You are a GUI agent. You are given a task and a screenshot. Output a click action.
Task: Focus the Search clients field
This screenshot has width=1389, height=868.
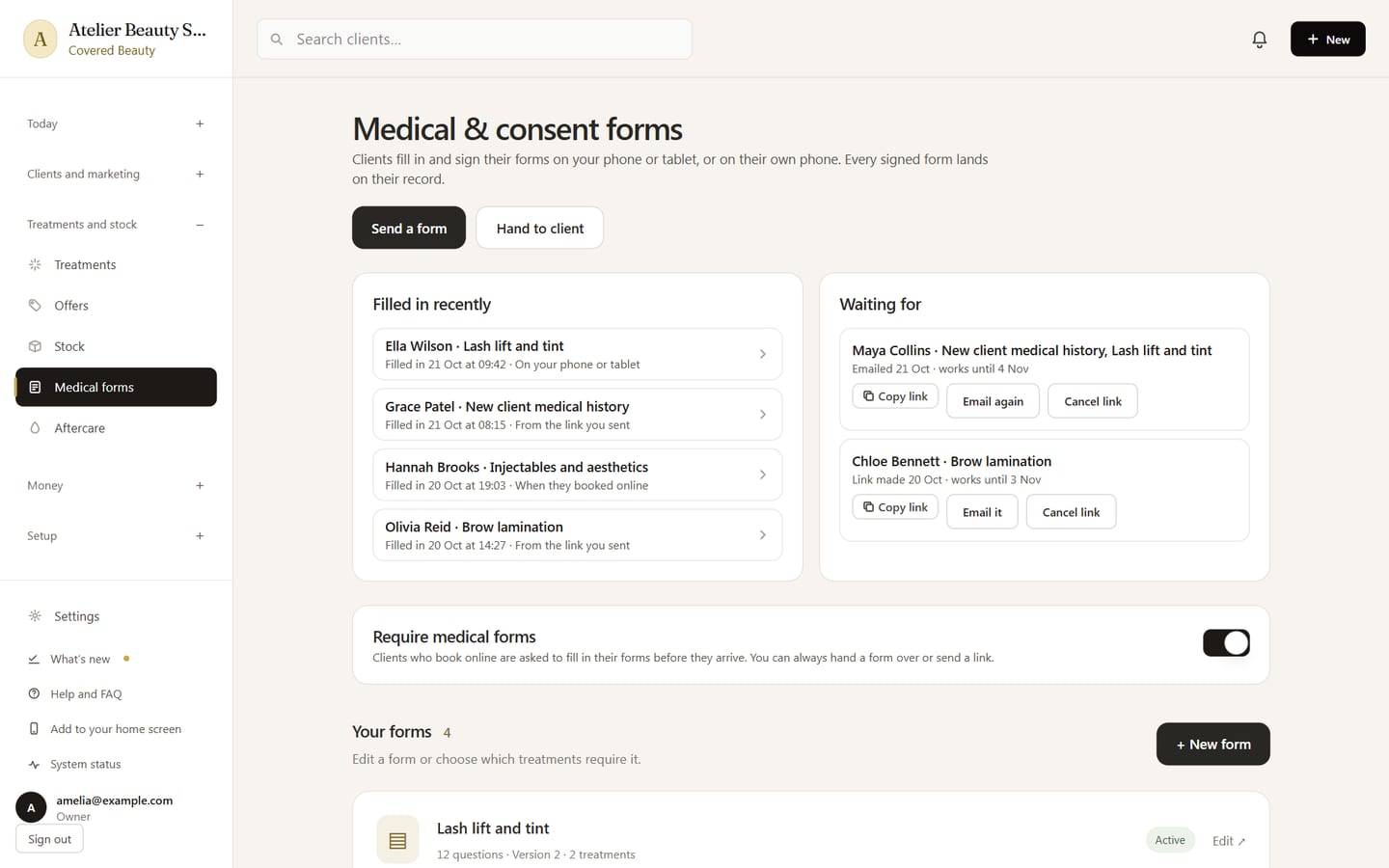[x=475, y=40]
